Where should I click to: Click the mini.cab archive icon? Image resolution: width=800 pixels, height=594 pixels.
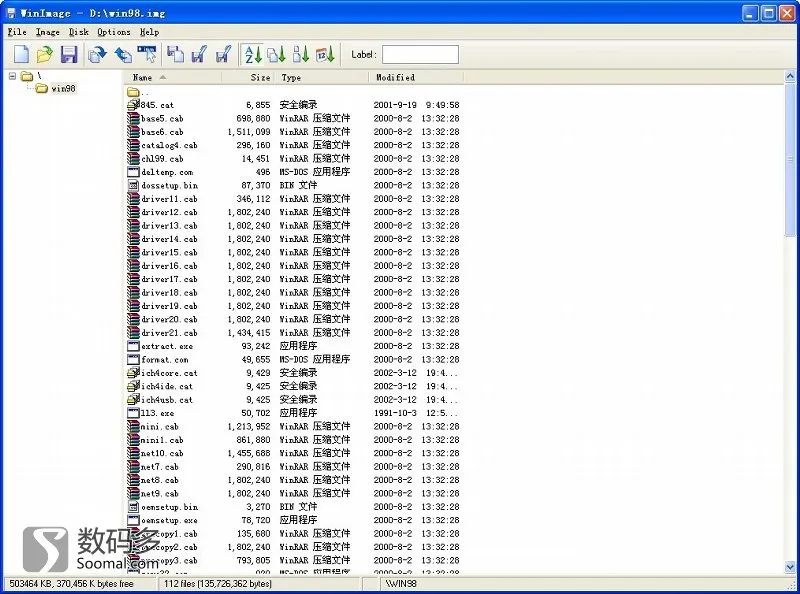133,426
